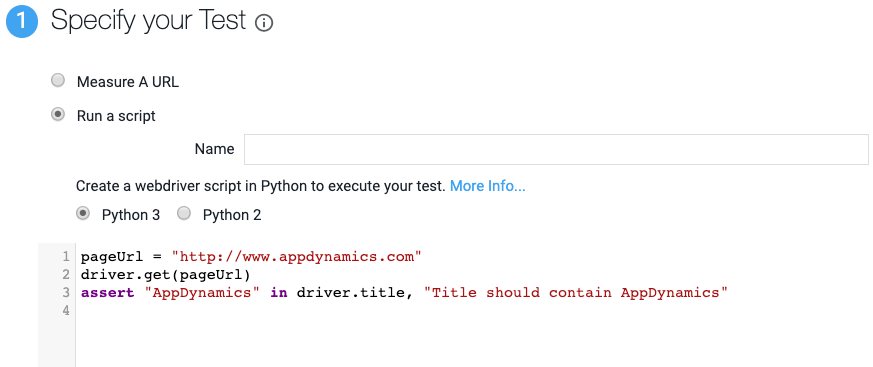Screen dimensions: 873x367
Task: Place cursor on the pageUrl assignment line
Action: coord(251,257)
